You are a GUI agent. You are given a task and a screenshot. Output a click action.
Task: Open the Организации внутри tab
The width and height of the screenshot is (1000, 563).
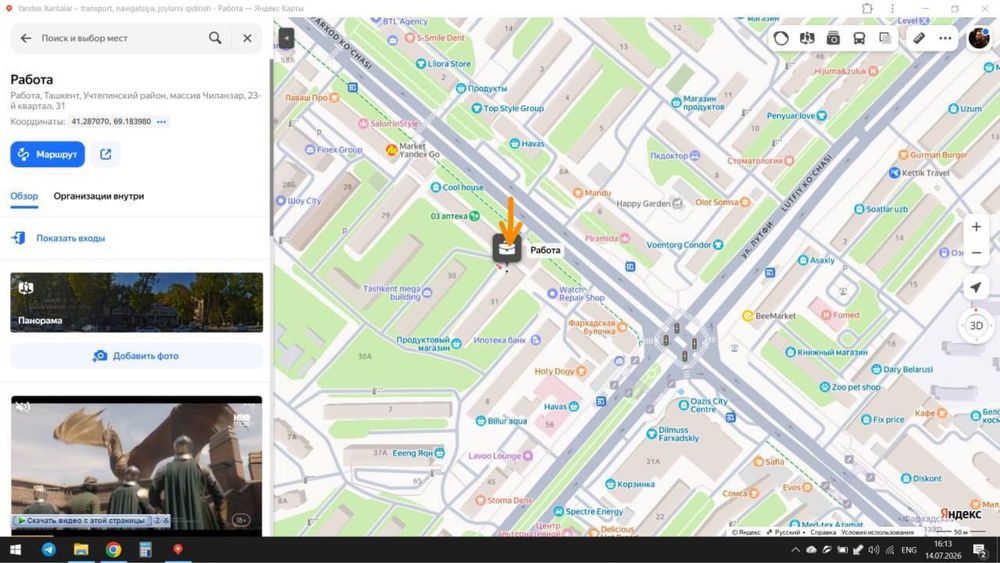[x=99, y=196]
